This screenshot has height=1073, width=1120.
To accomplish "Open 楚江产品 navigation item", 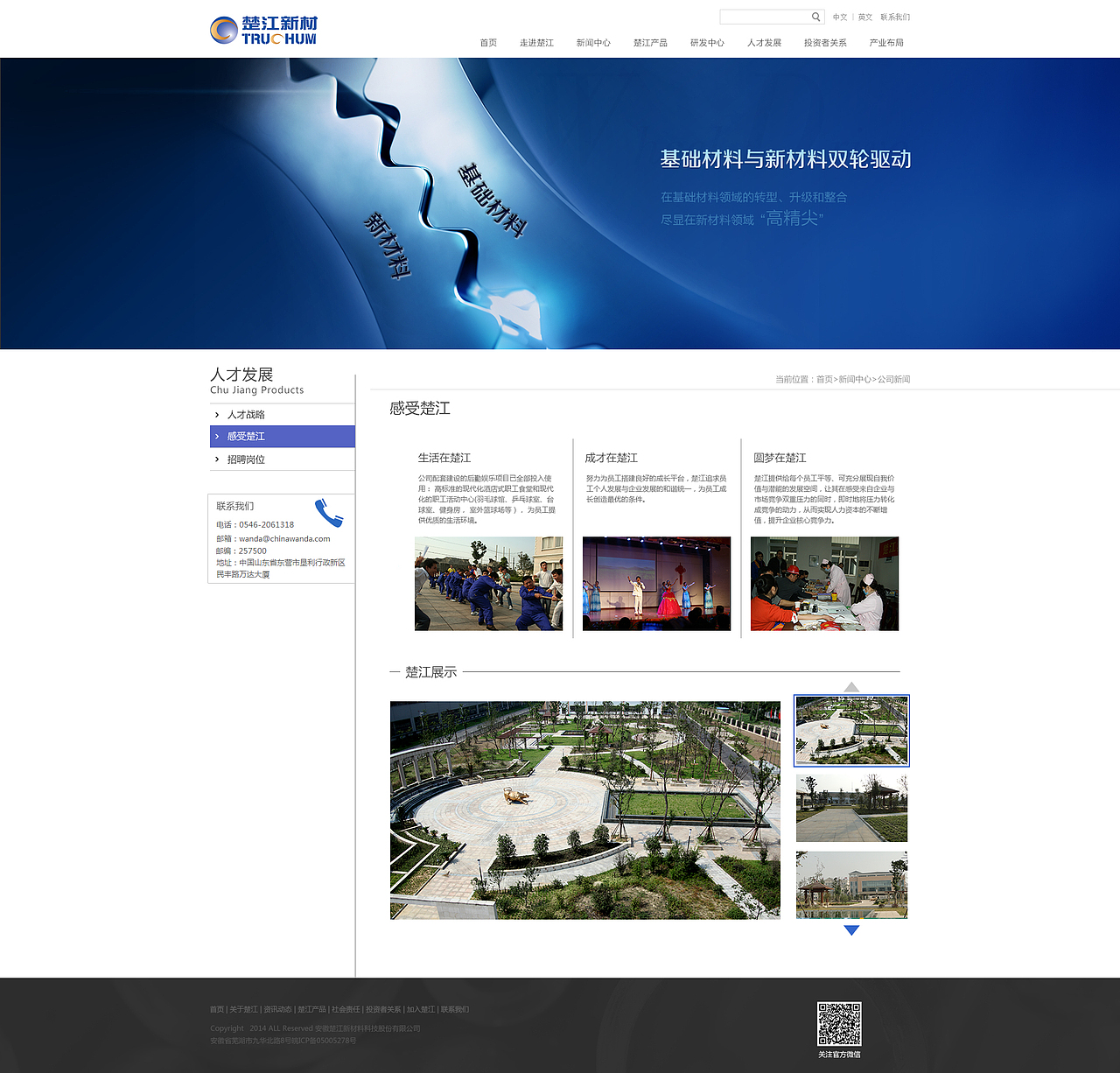I will tap(650, 42).
